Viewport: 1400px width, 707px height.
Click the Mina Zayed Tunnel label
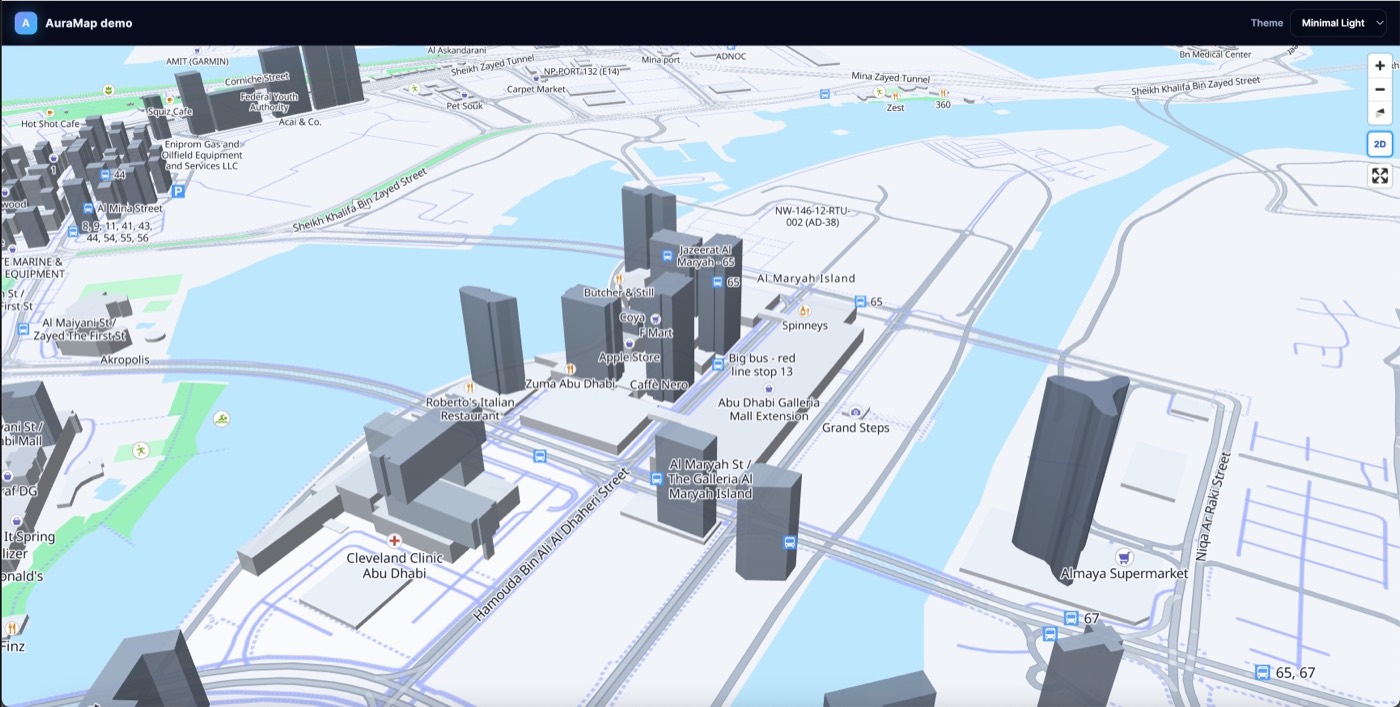(890, 76)
